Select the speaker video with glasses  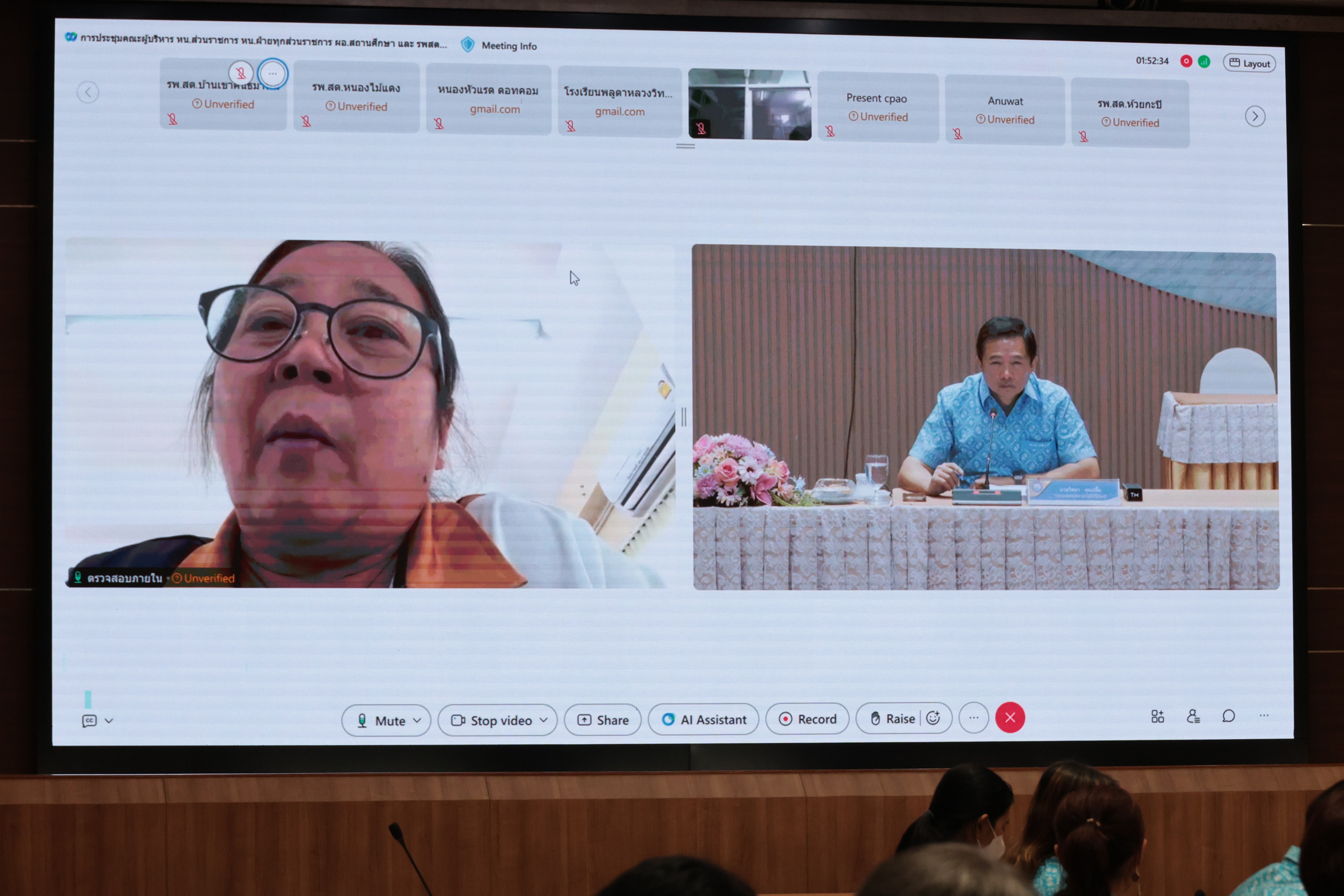[x=370, y=414]
